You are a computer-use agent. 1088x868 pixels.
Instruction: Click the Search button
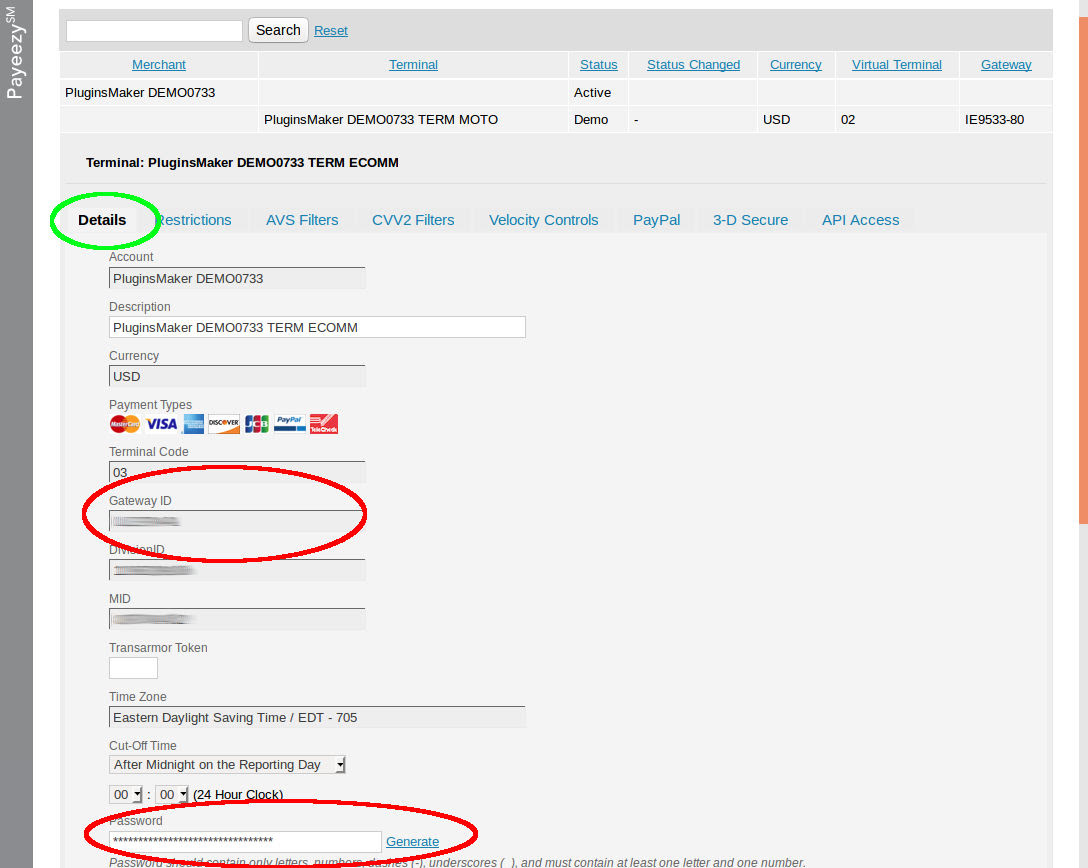[278, 30]
